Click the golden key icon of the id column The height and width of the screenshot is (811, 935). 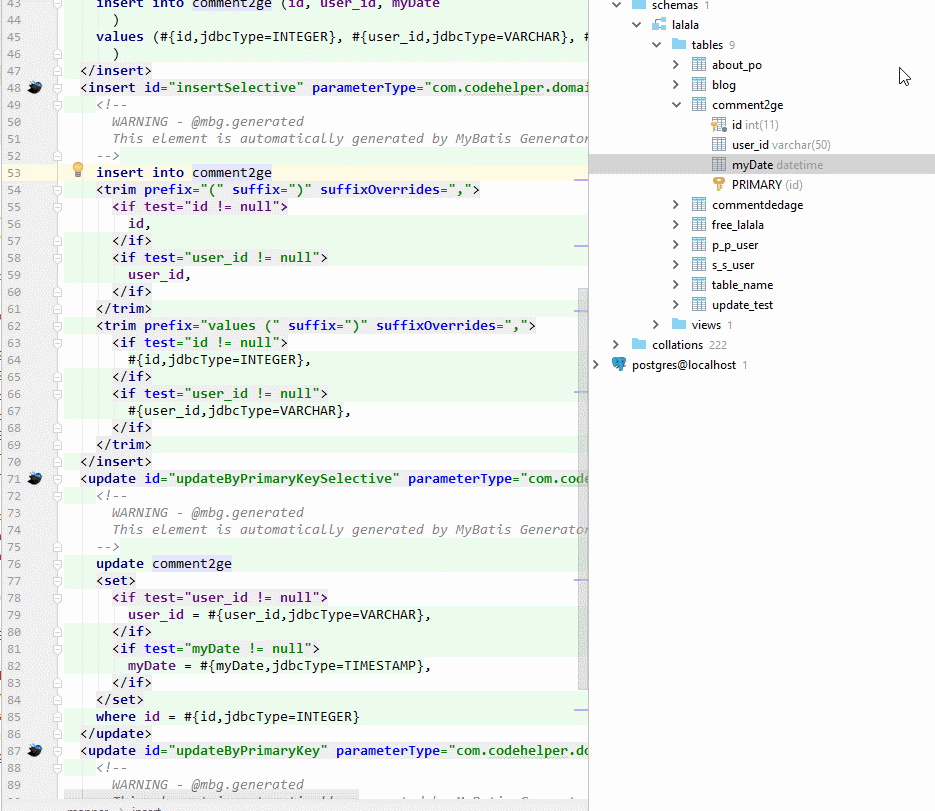click(718, 124)
